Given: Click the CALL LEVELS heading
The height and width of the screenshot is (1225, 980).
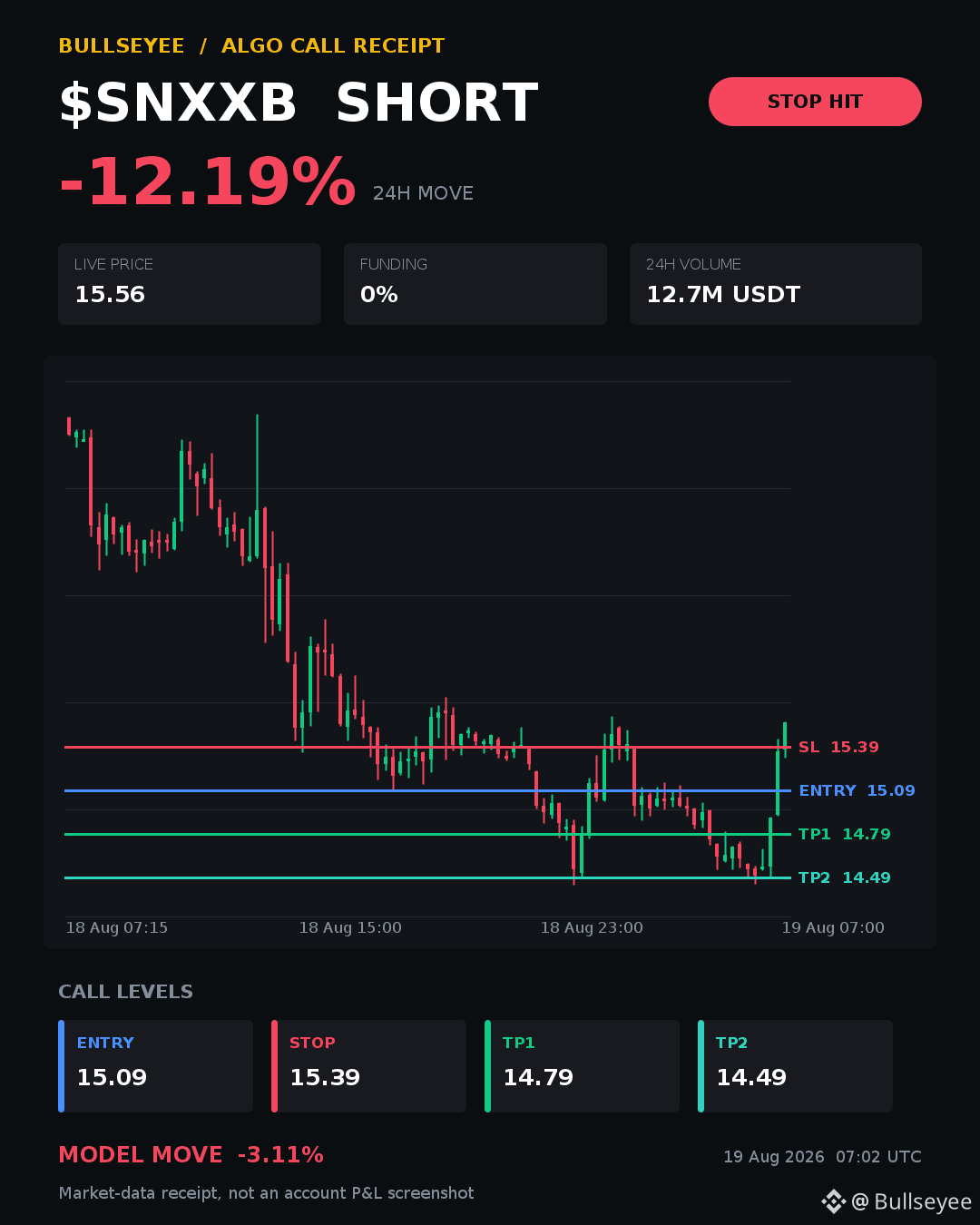Looking at the screenshot, I should click(x=125, y=992).
